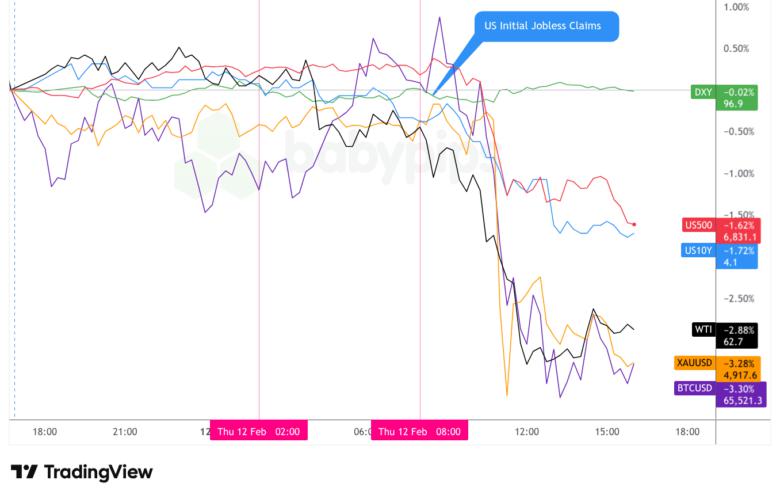
Task: Click the 18:00 label at left of time axis
Action: (44, 431)
